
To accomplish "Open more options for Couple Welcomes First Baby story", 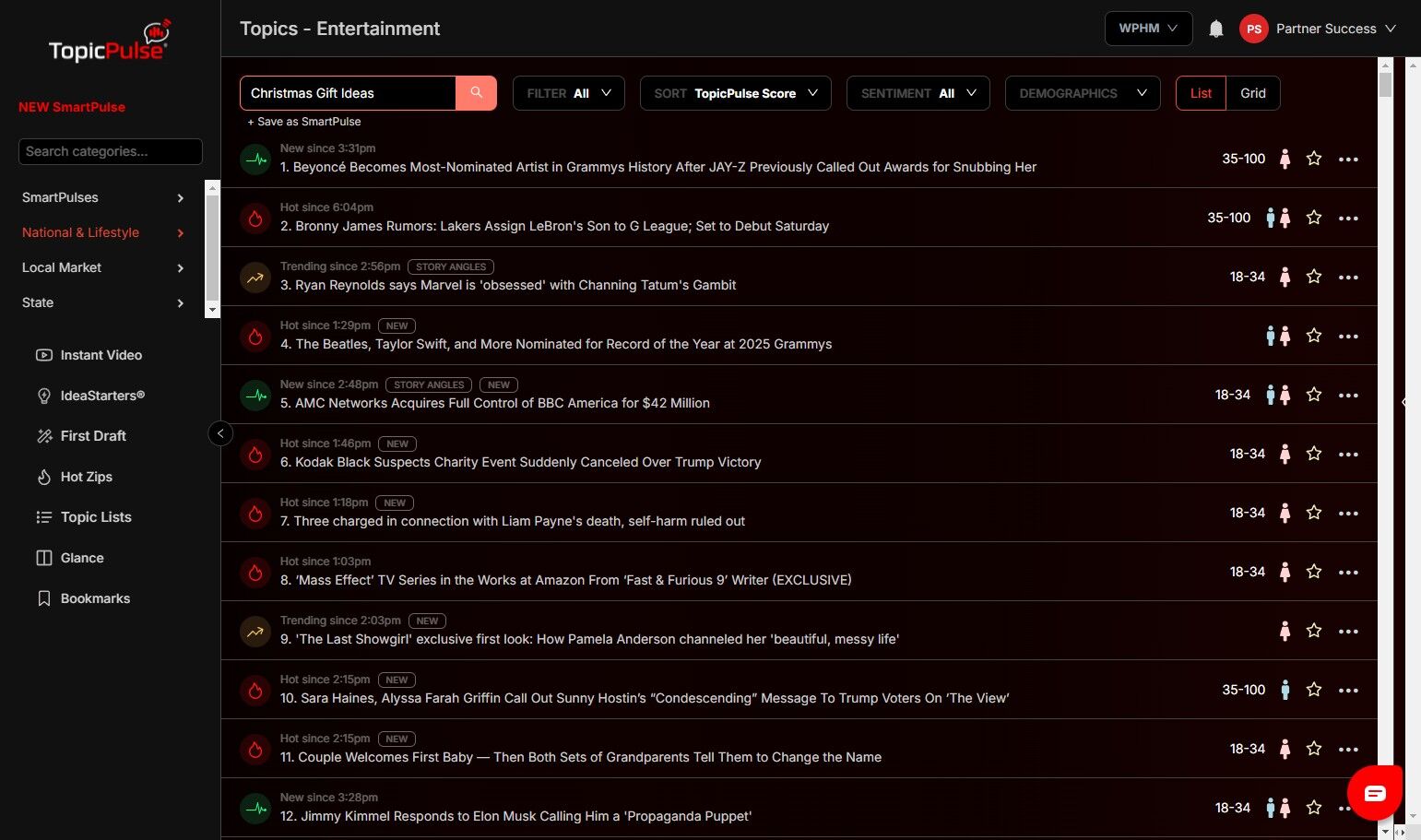I will pos(1348,750).
